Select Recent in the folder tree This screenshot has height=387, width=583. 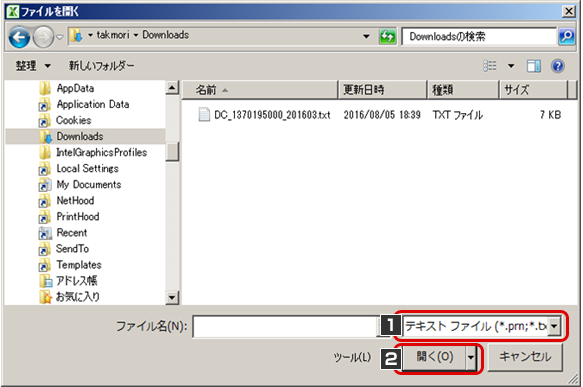pyautogui.click(x=72, y=232)
